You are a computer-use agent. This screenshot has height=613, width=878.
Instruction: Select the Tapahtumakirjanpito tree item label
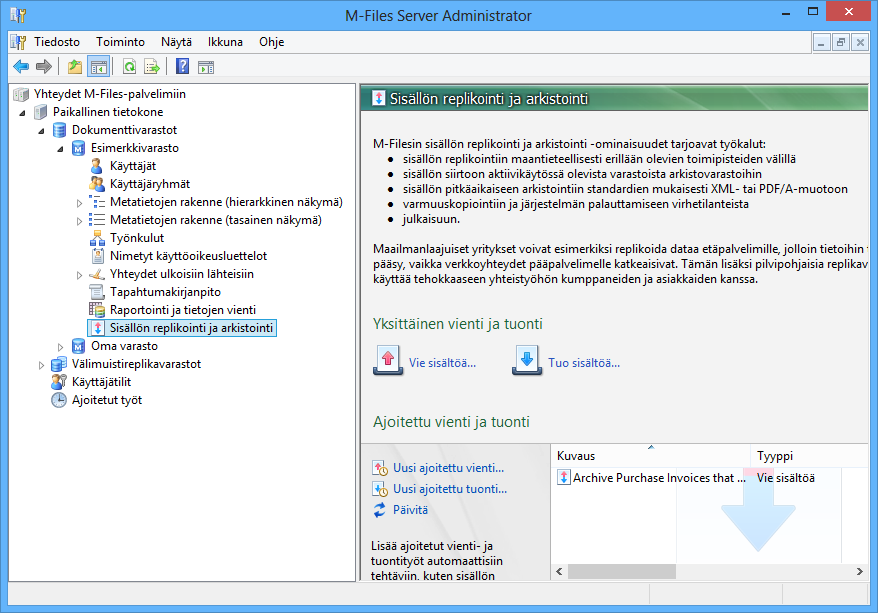click(165, 292)
